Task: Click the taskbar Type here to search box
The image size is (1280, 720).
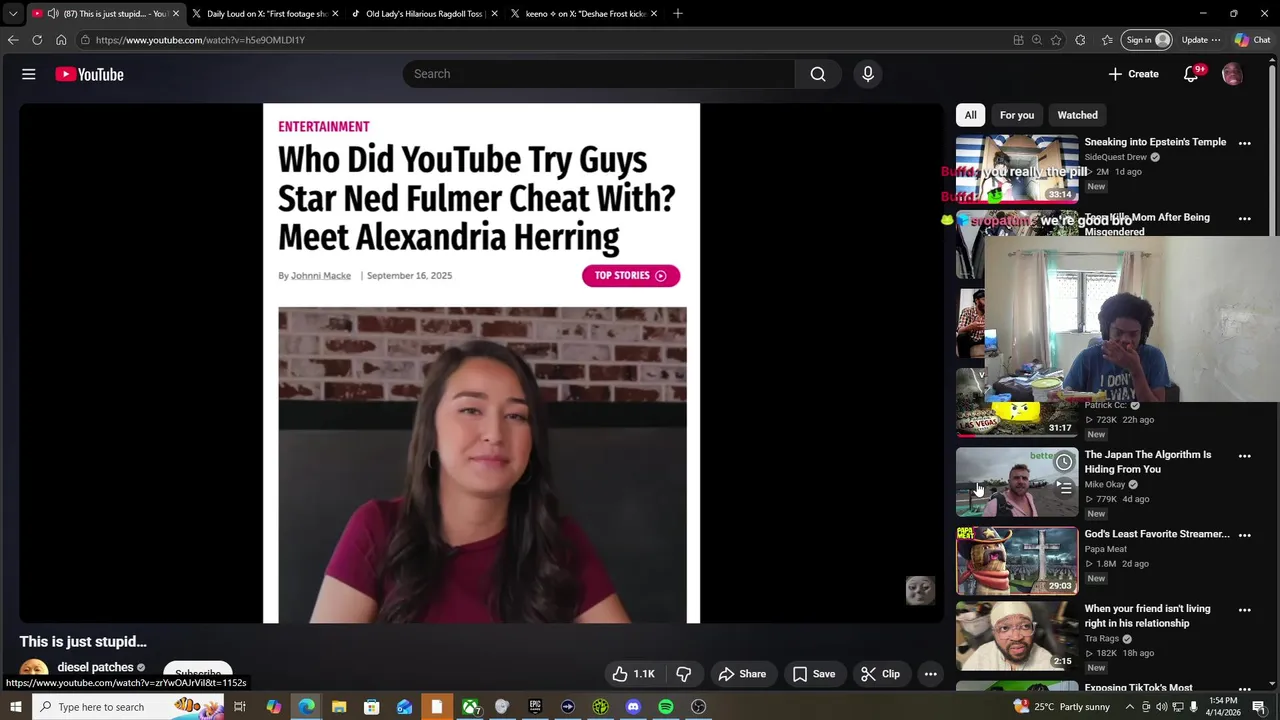Action: click(130, 707)
